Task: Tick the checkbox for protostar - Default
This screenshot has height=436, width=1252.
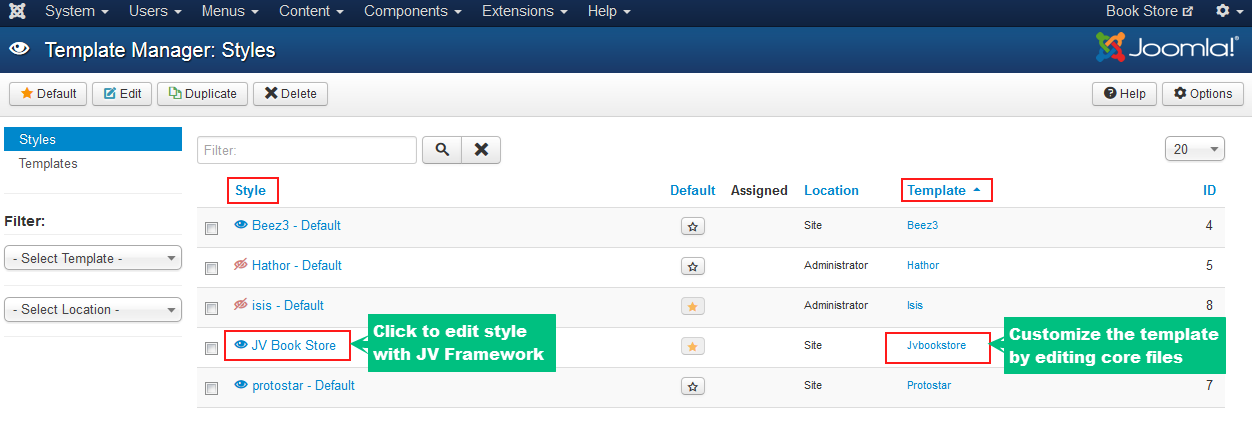Action: 211,389
